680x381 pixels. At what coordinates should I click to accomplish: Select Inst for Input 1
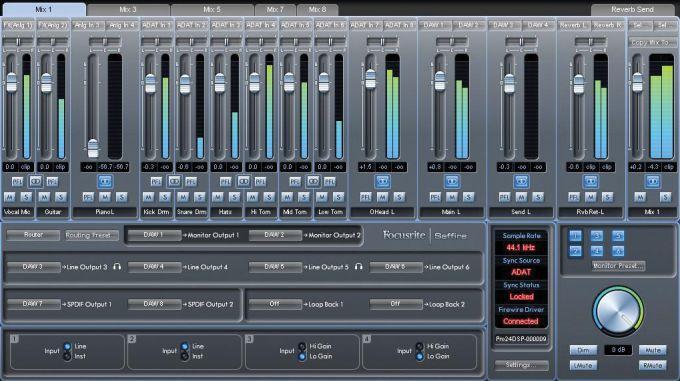67,356
